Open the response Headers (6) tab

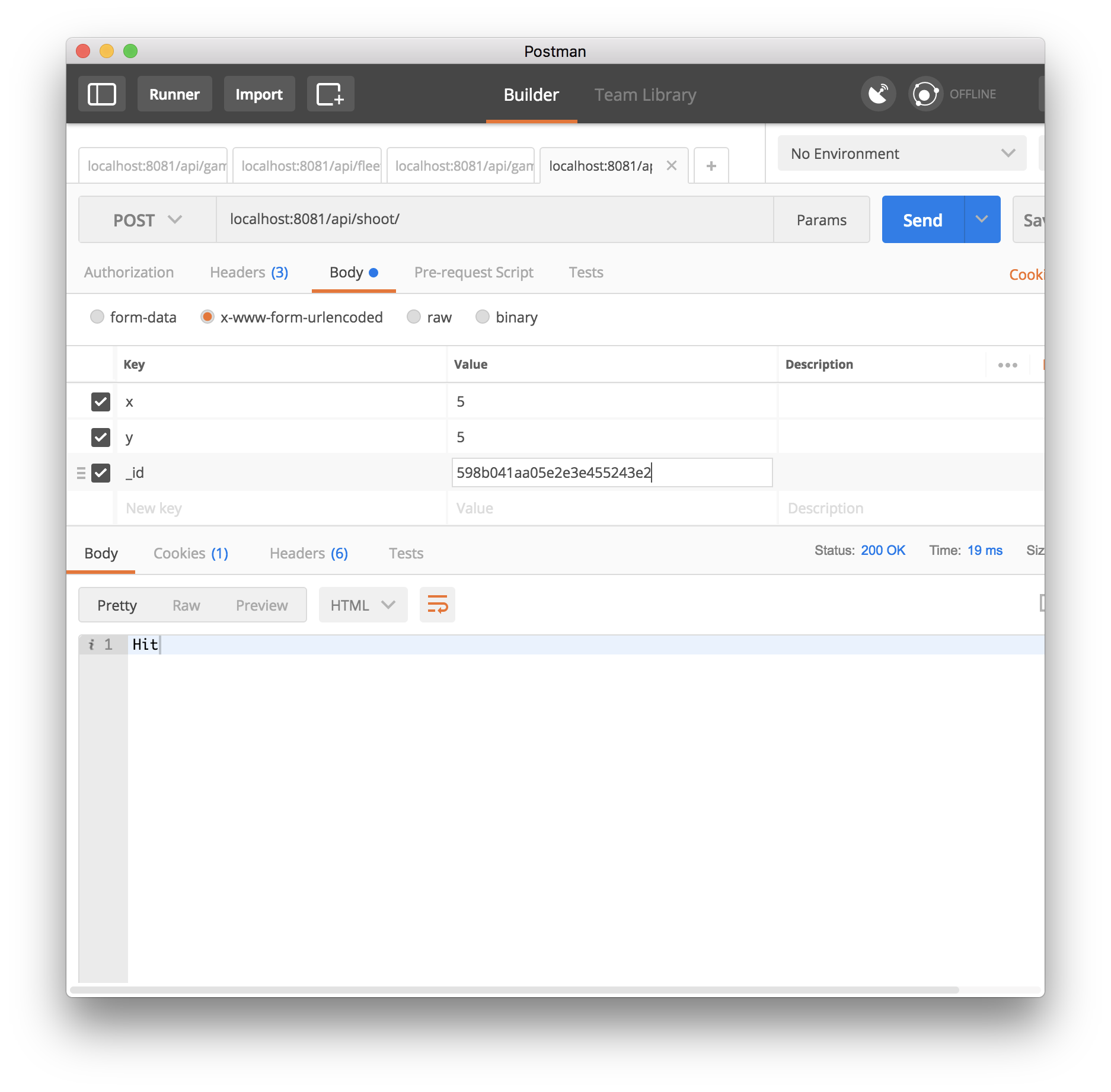point(308,553)
